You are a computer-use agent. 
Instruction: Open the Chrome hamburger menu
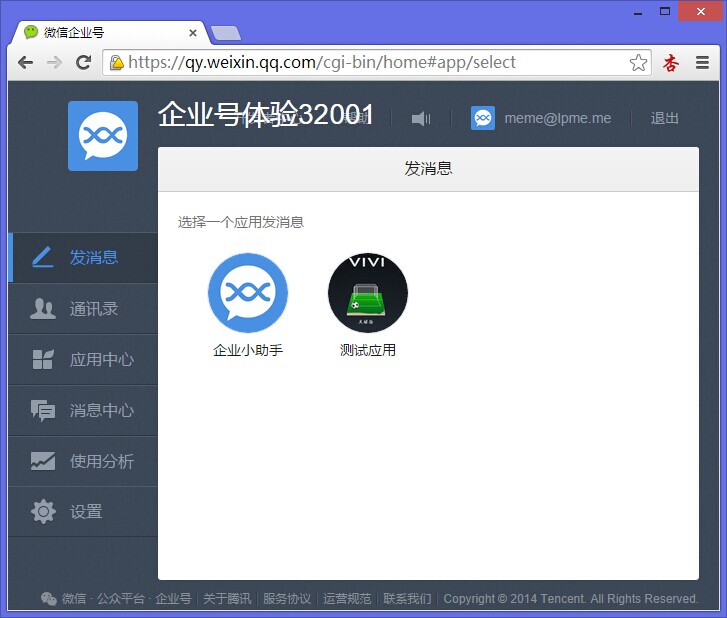(702, 62)
